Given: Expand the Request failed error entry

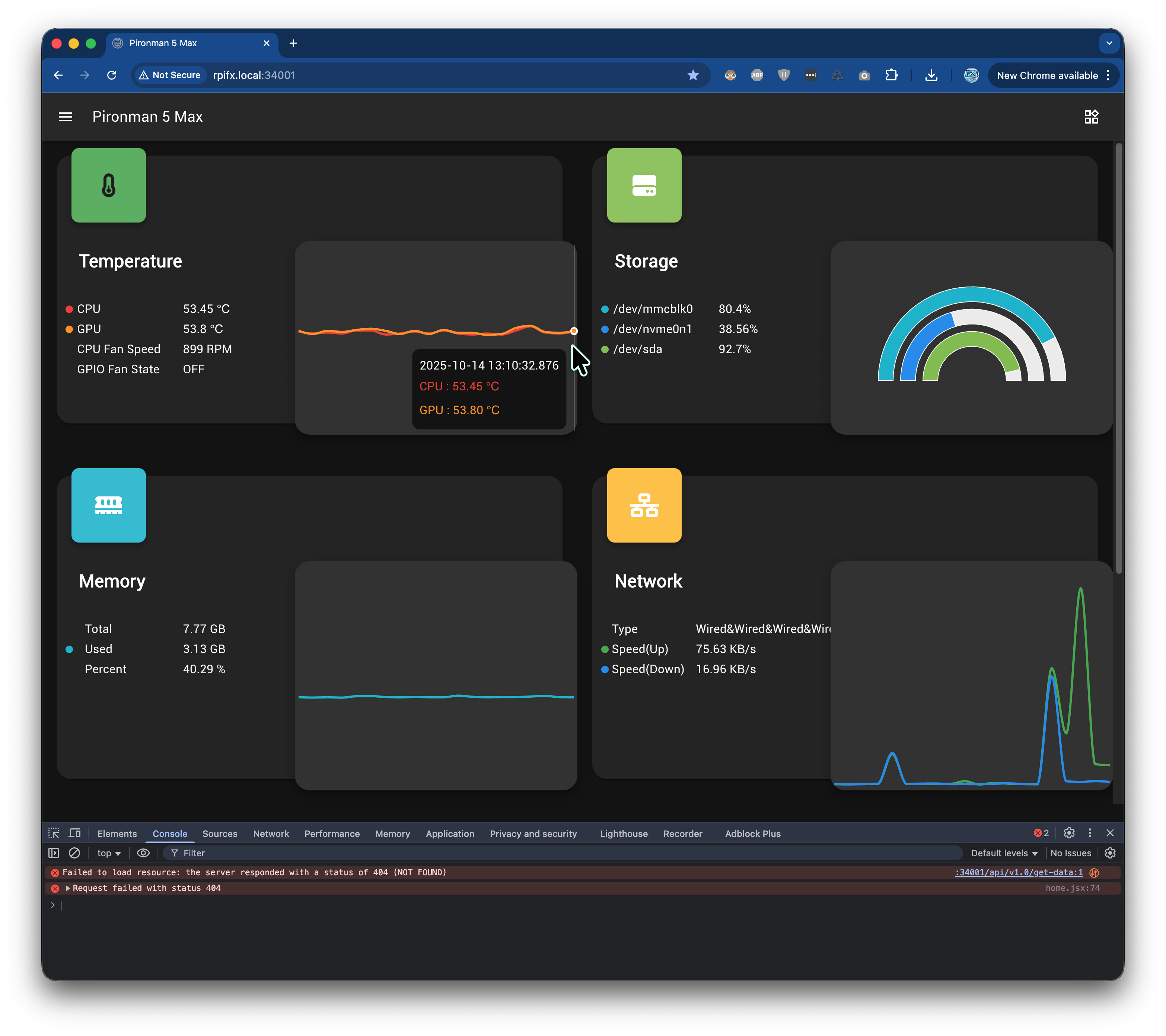Looking at the screenshot, I should [68, 888].
